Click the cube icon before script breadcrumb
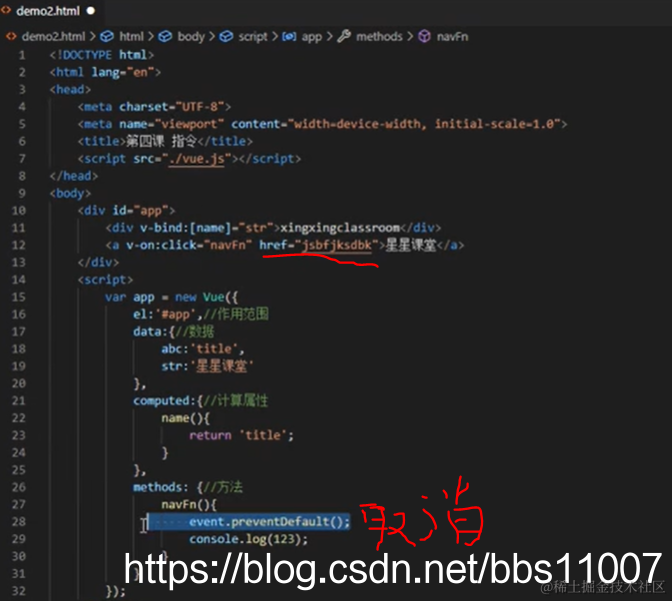The width and height of the screenshot is (672, 601). pos(226,36)
